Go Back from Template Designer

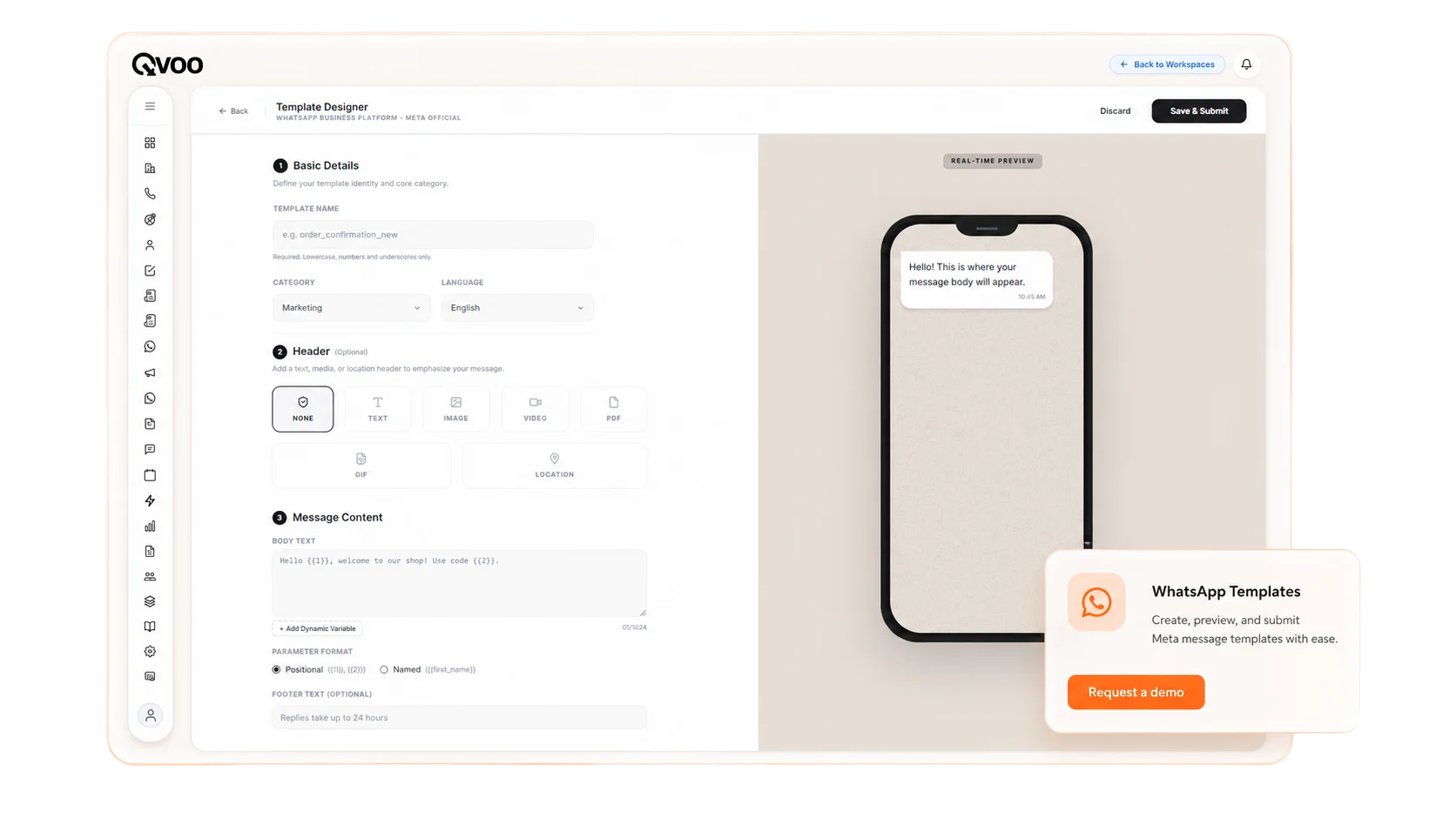233,111
